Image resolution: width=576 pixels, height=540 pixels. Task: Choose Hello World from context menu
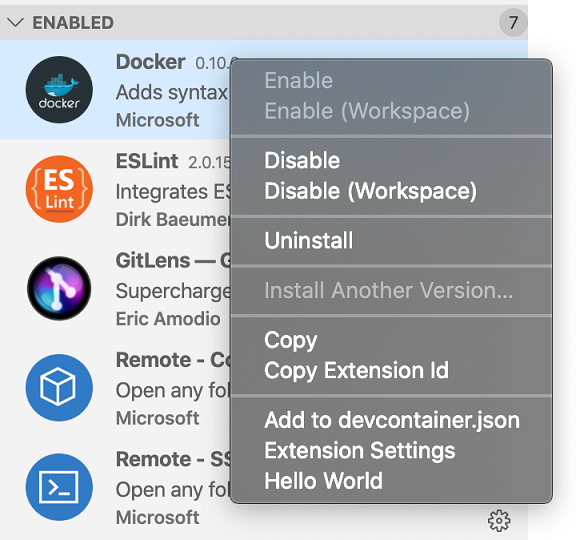click(x=391, y=481)
